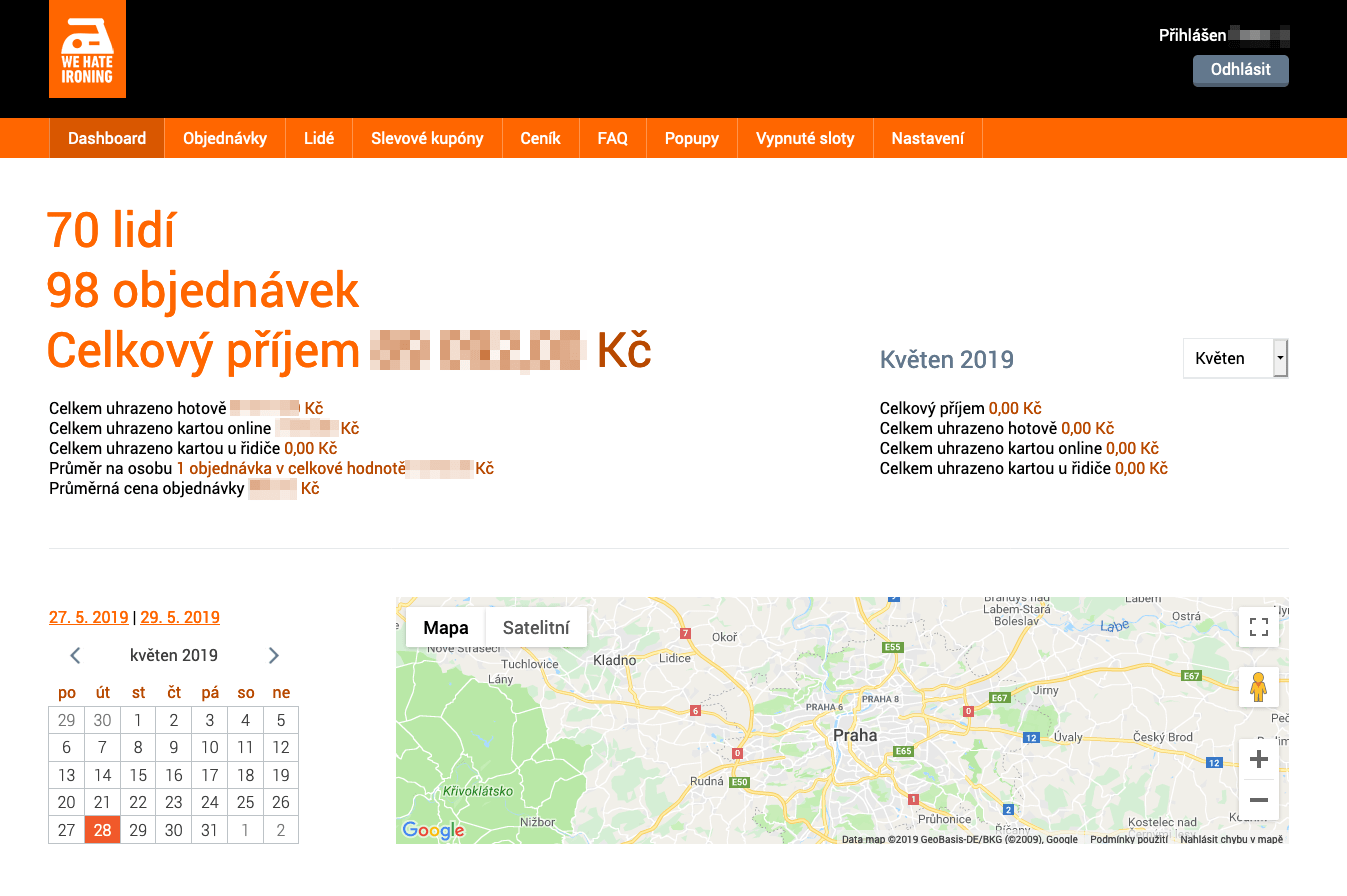Click the '98 objednávek' heading
This screenshot has width=1347, height=896.
pyautogui.click(x=203, y=290)
